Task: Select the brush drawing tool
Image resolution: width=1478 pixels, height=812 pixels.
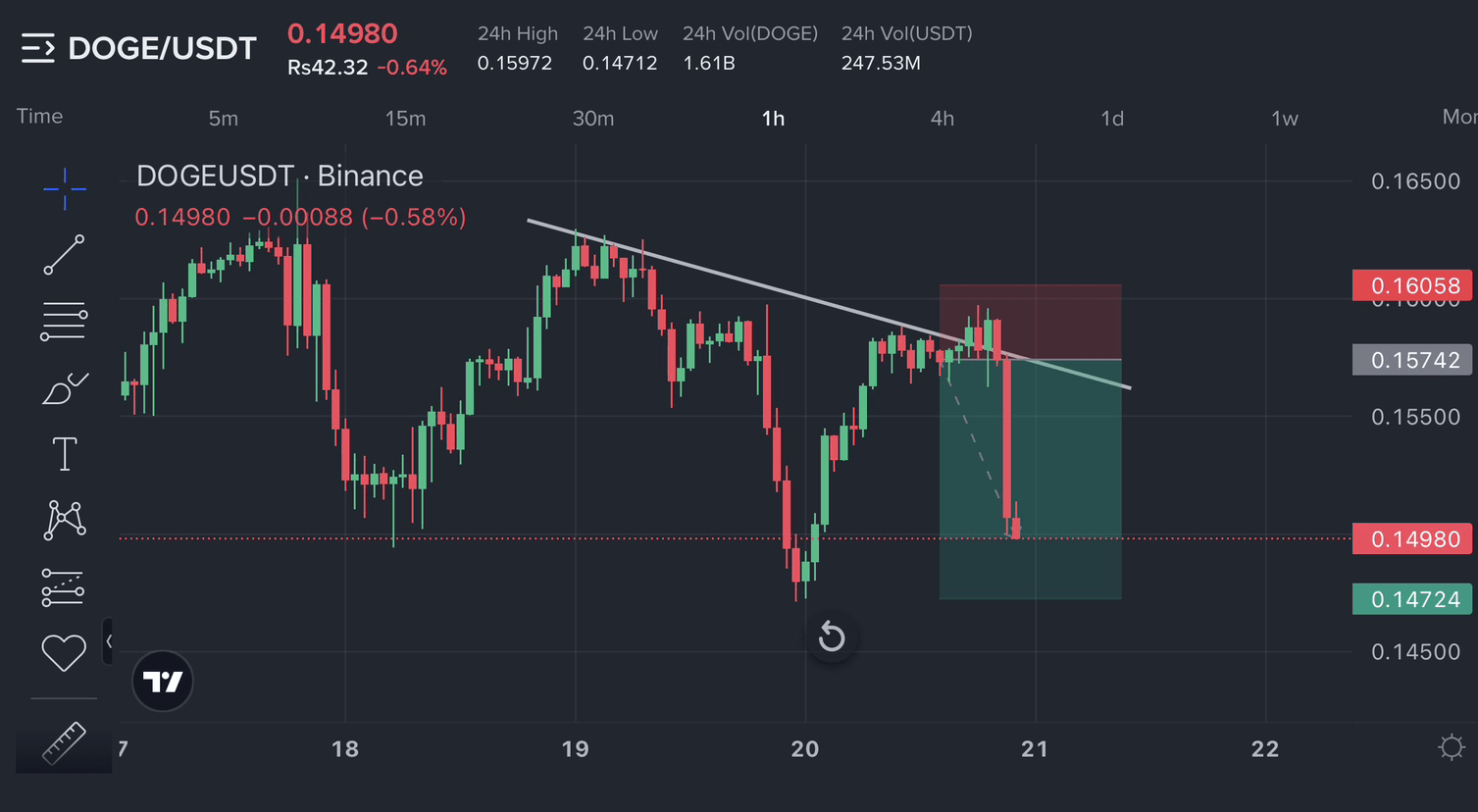Action: pyautogui.click(x=65, y=388)
